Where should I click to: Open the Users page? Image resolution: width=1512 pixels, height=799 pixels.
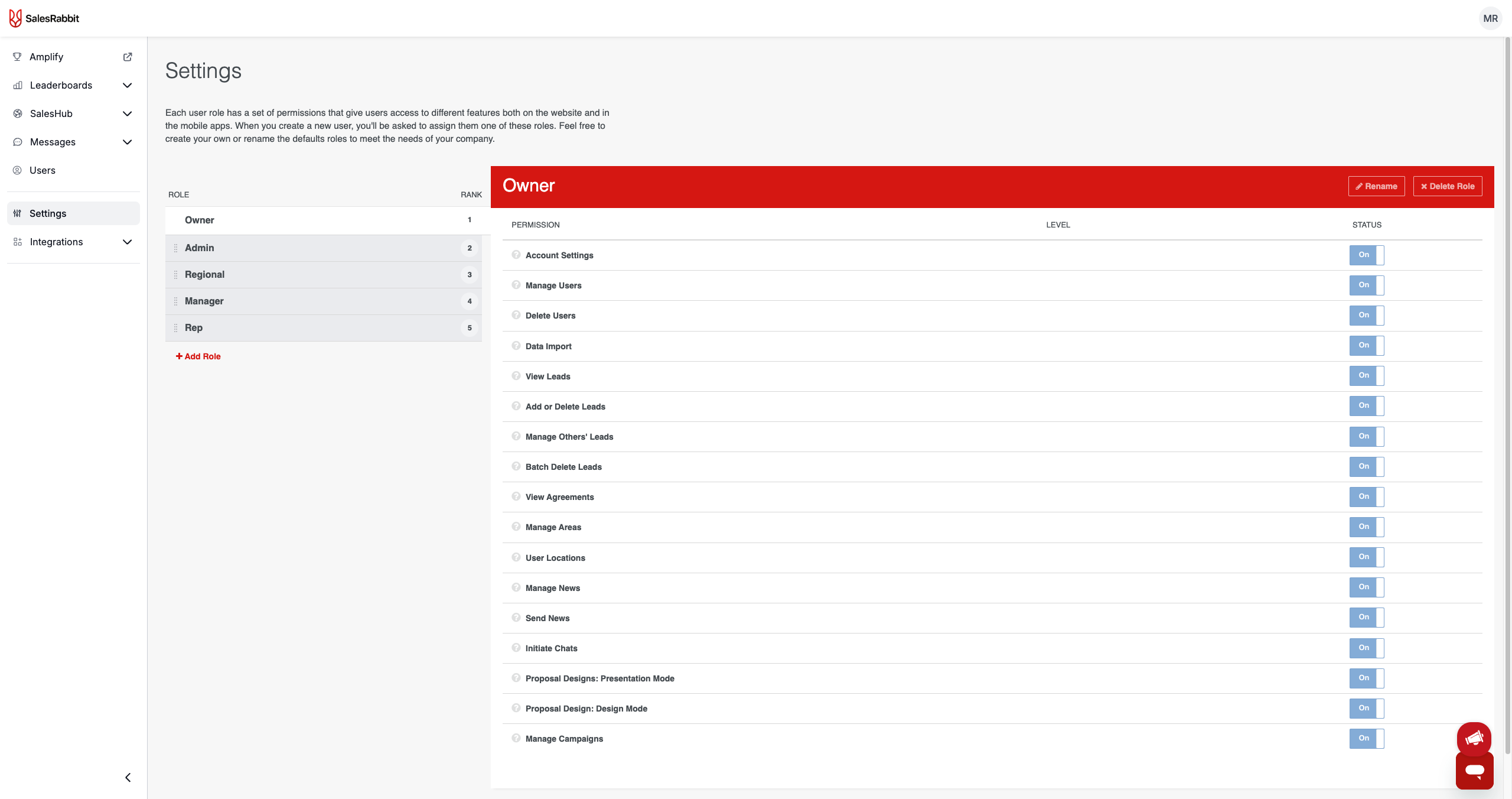(x=73, y=170)
